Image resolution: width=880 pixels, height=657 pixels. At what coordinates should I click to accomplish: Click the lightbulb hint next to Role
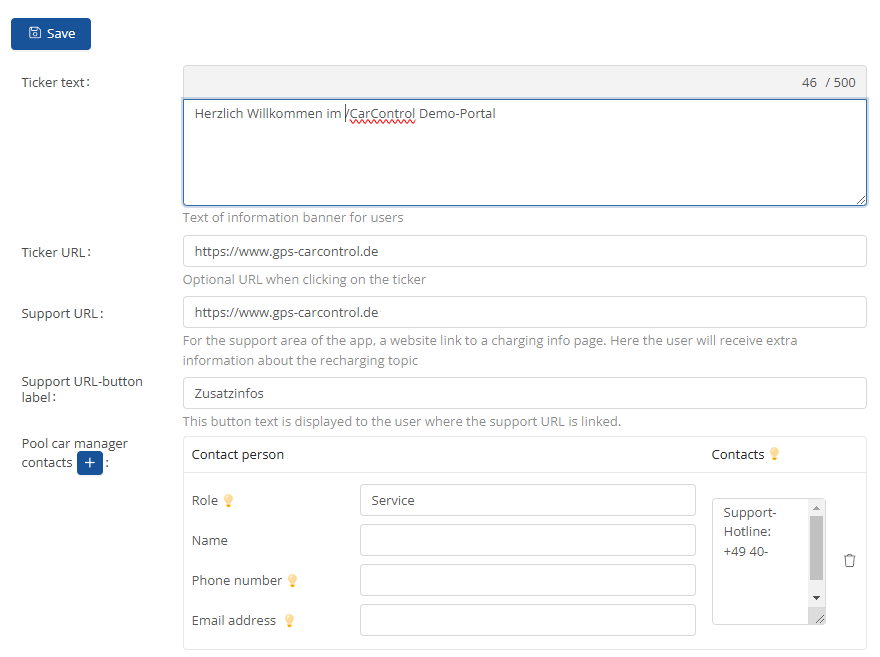(x=228, y=500)
